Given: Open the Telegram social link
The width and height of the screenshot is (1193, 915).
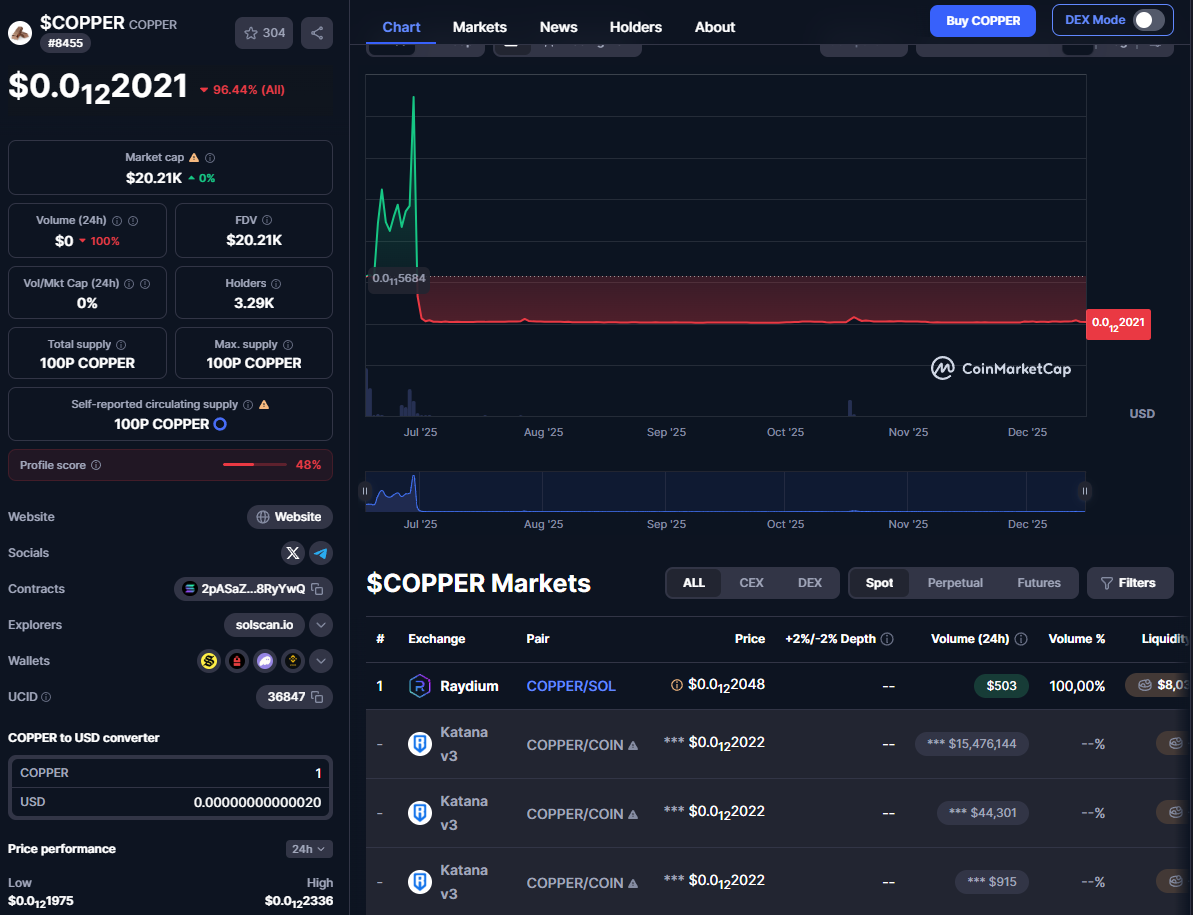Looking at the screenshot, I should pyautogui.click(x=320, y=553).
